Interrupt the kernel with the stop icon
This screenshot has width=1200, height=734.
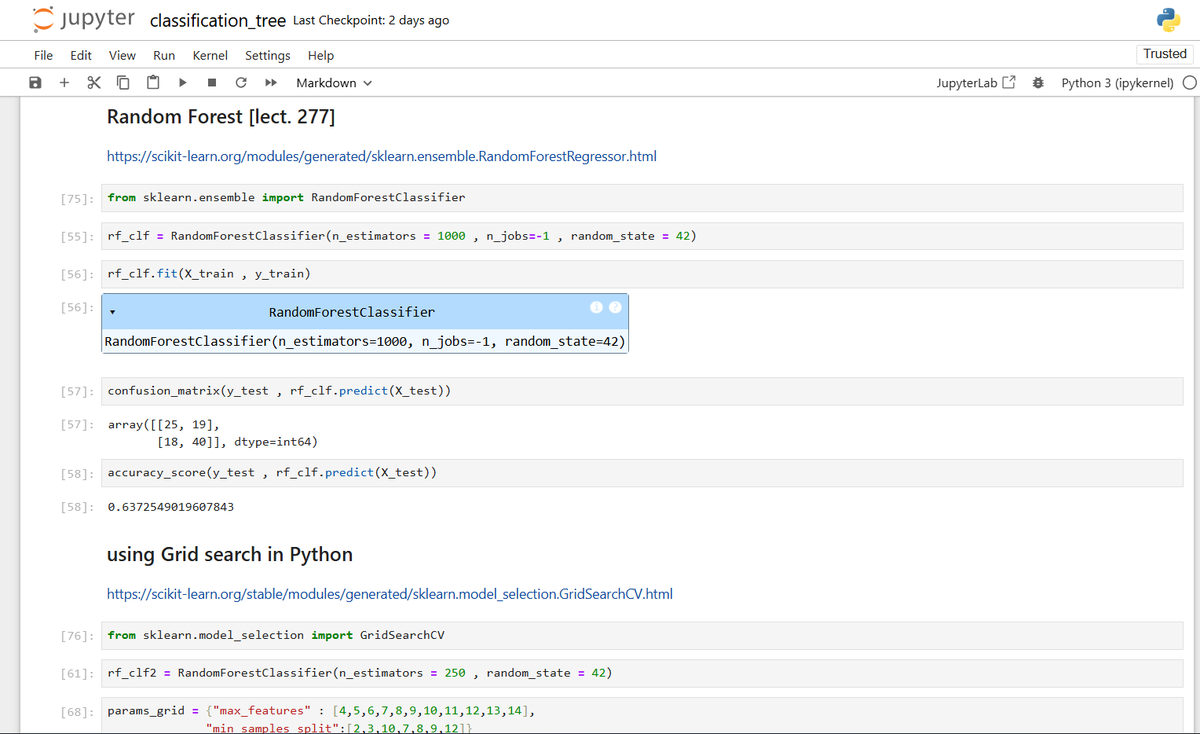point(212,83)
